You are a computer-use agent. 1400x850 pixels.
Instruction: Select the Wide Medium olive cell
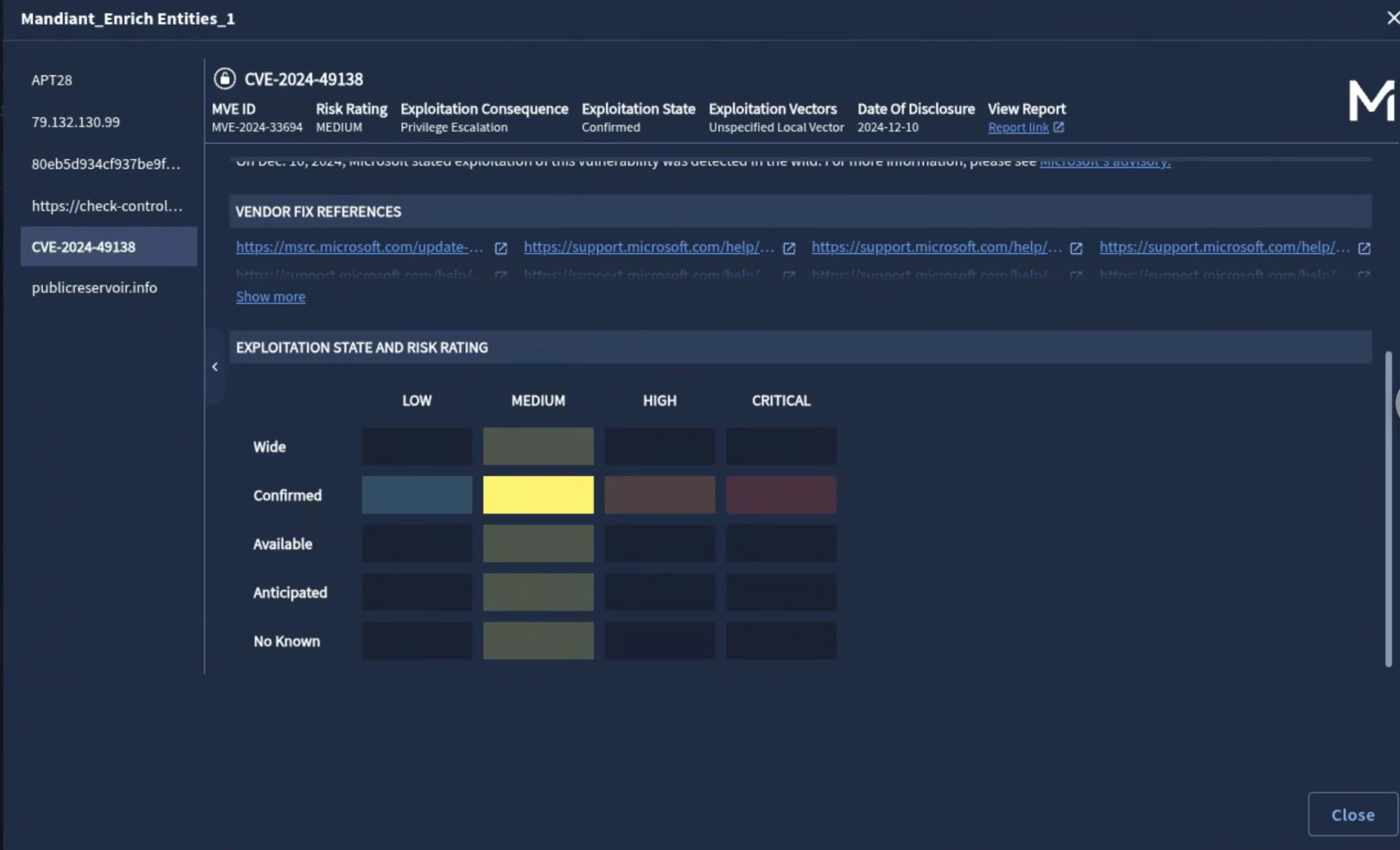pos(538,446)
